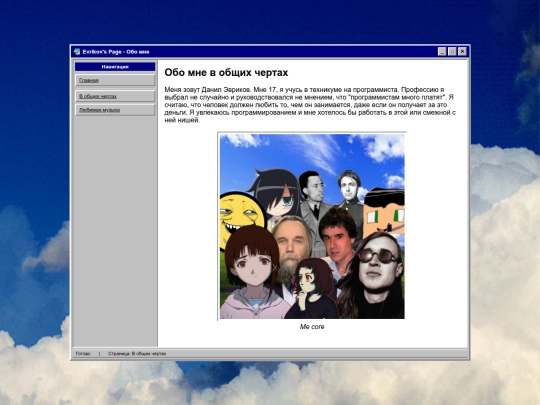
Task: Click the "Готово" status bar text
Action: pos(83,354)
